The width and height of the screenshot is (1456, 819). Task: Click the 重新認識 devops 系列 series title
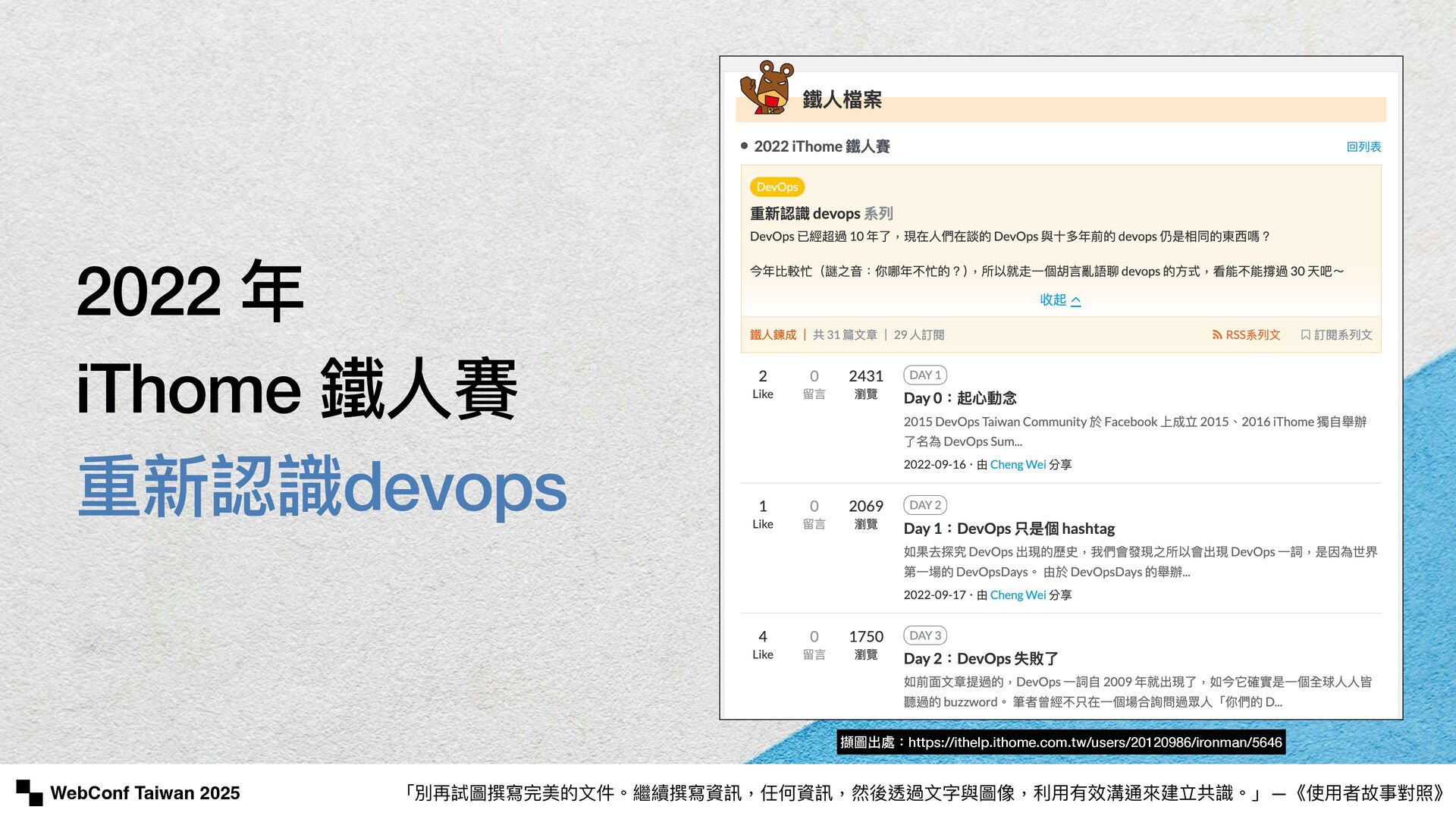pyautogui.click(x=821, y=214)
